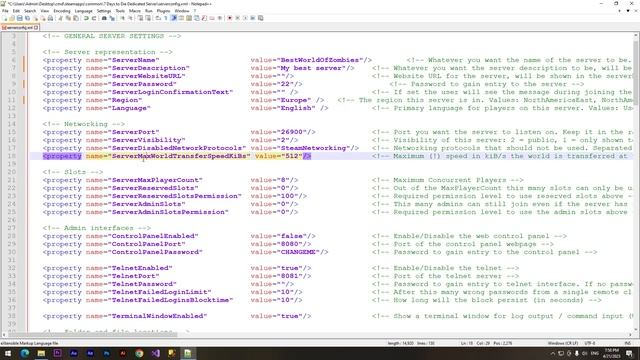The height and width of the screenshot is (360, 640).
Task: Open the File menu
Action: coord(5,11)
